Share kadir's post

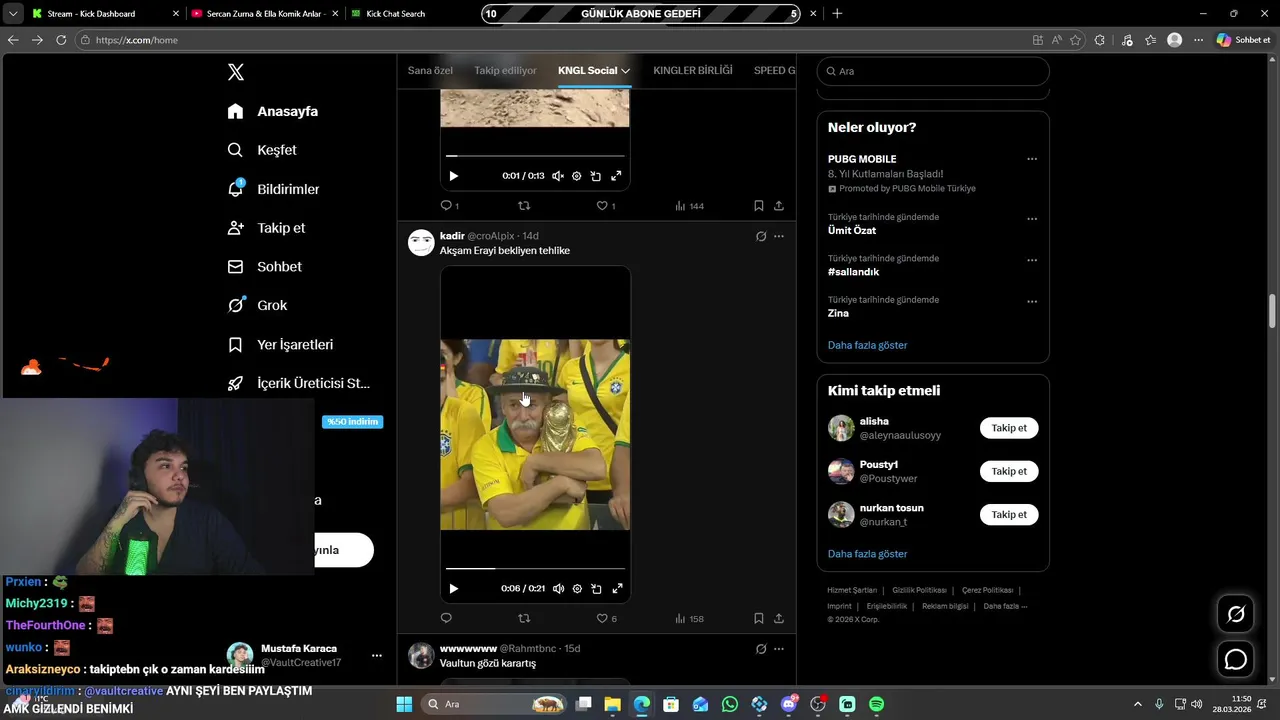(x=779, y=618)
